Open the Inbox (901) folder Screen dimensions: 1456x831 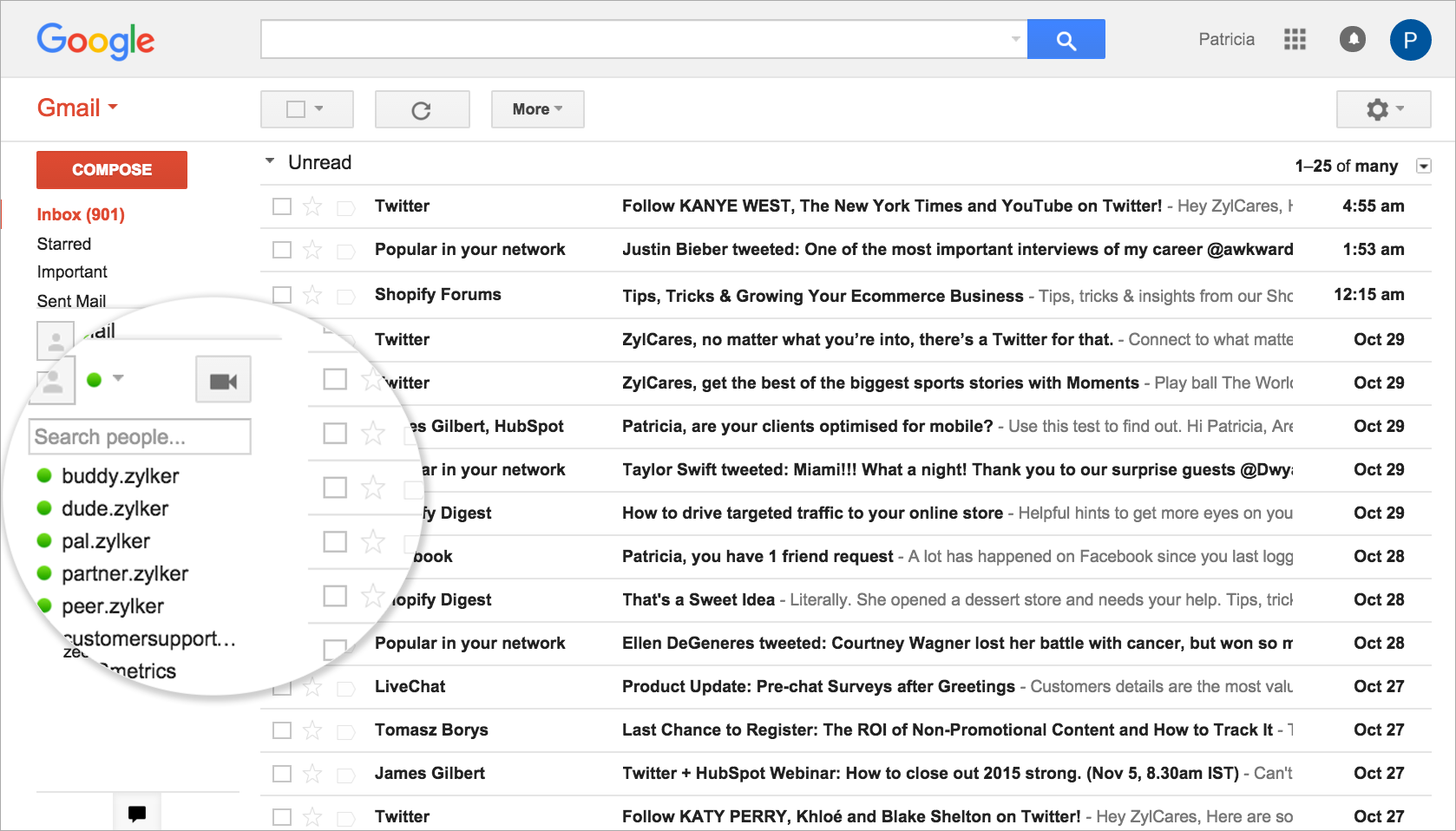81,214
